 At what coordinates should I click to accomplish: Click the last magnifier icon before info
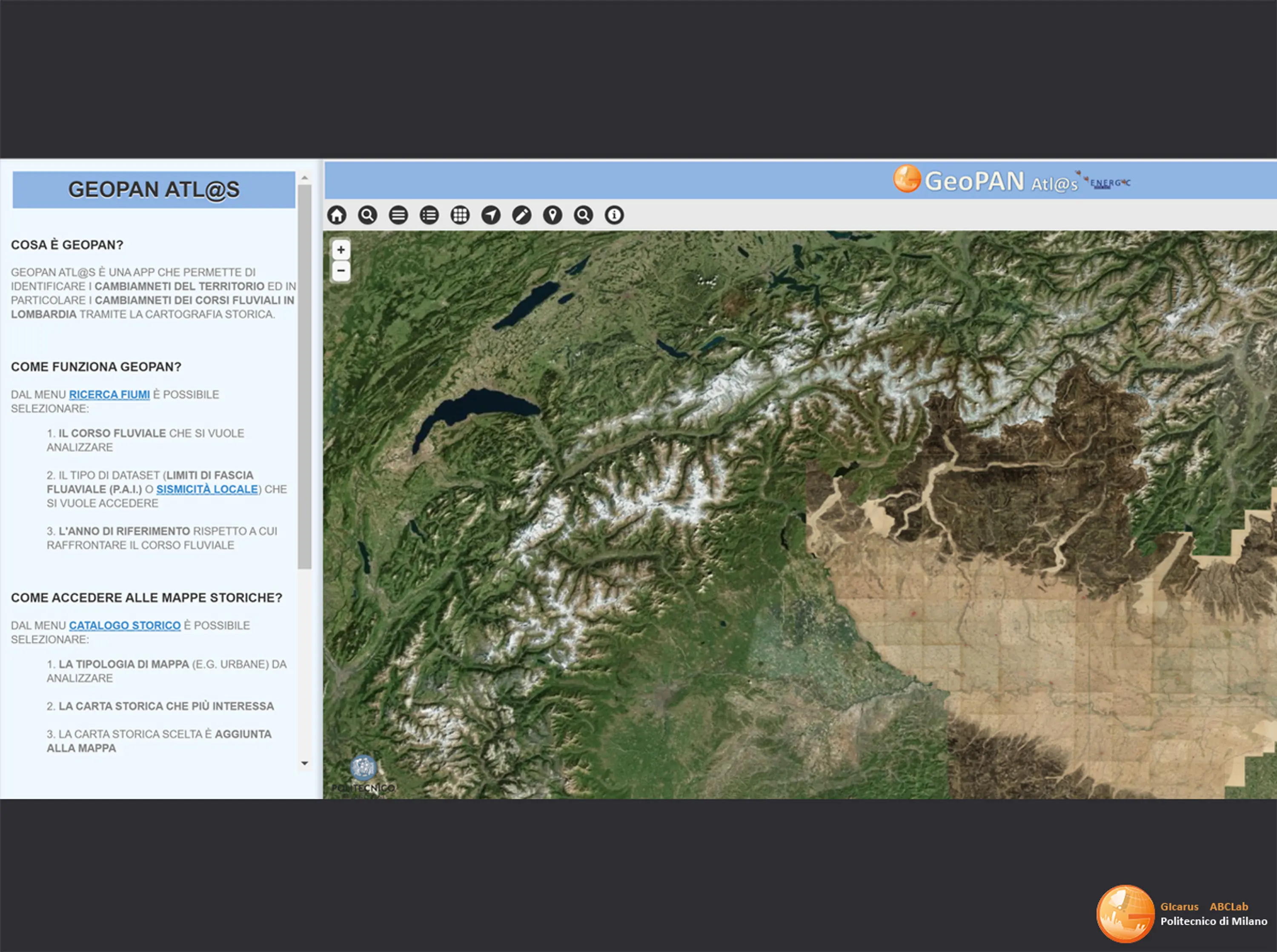point(583,215)
